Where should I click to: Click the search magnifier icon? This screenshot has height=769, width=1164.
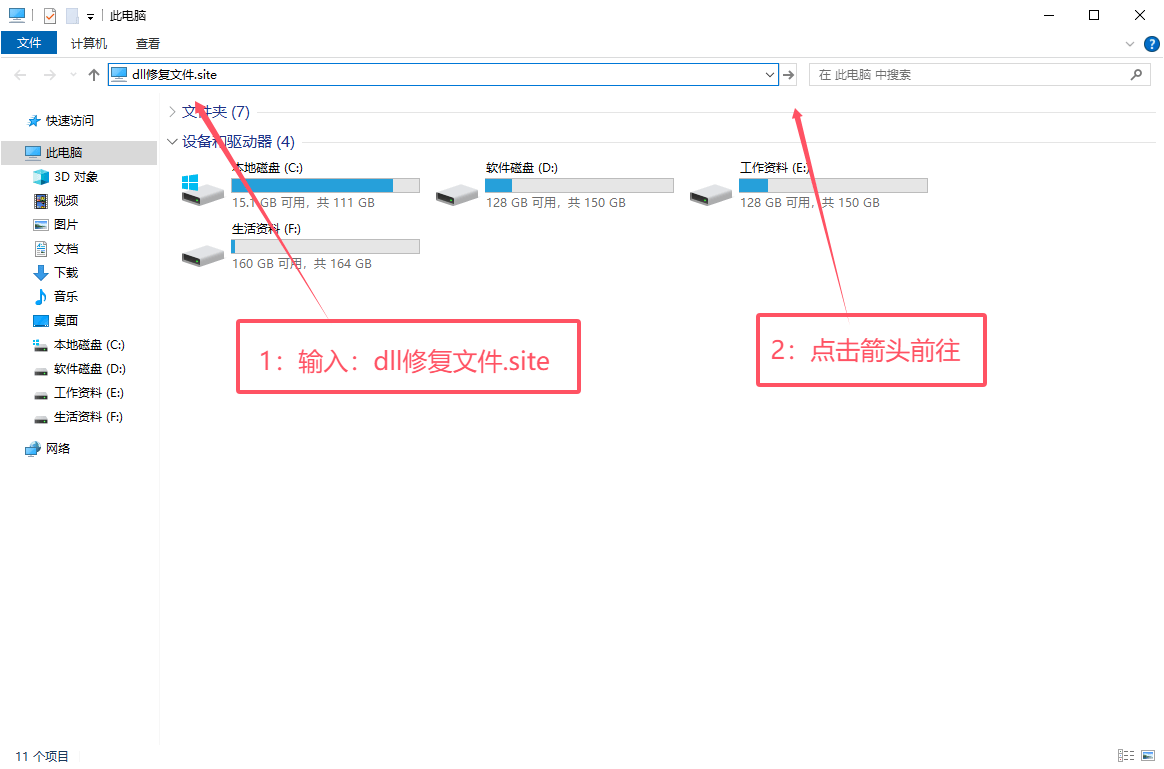pos(1136,74)
